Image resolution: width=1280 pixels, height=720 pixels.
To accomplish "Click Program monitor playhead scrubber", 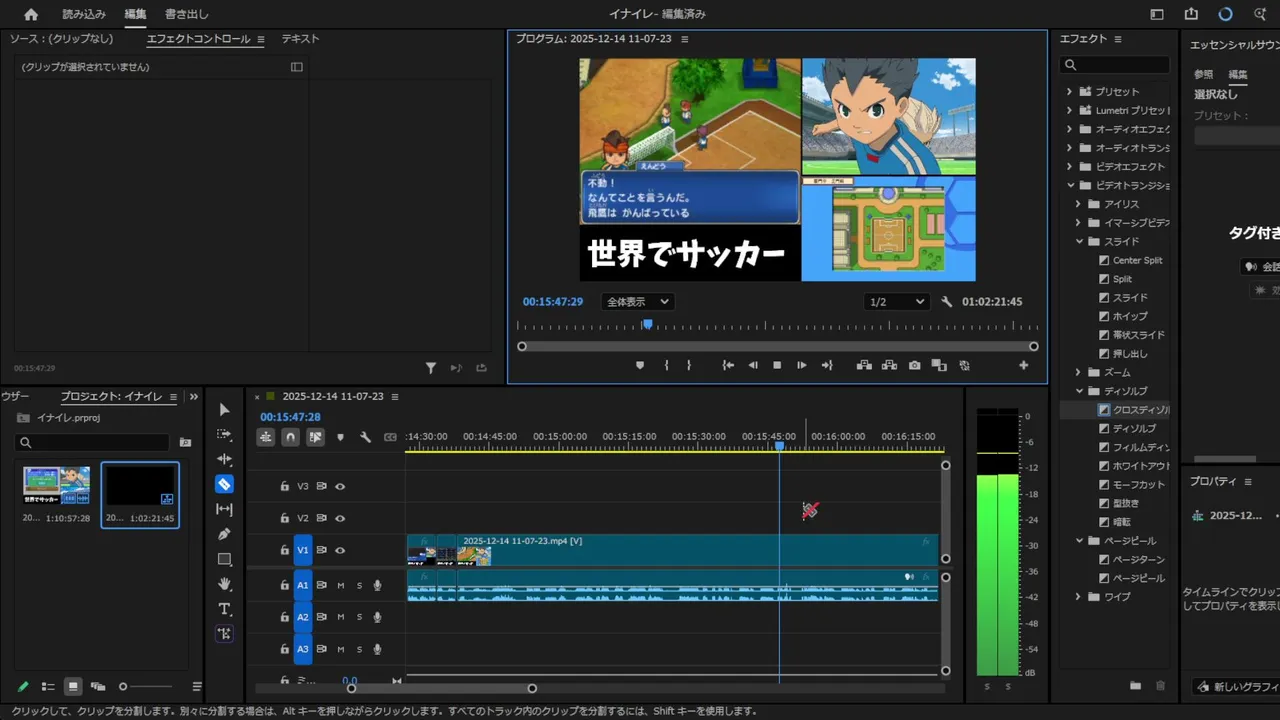I will coord(648,324).
